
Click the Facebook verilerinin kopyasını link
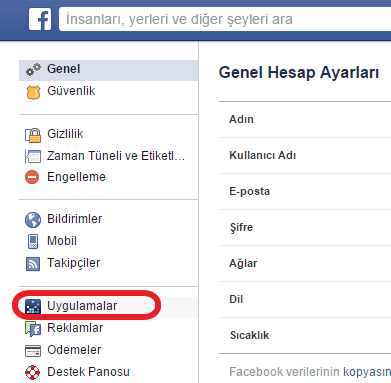click(x=367, y=372)
